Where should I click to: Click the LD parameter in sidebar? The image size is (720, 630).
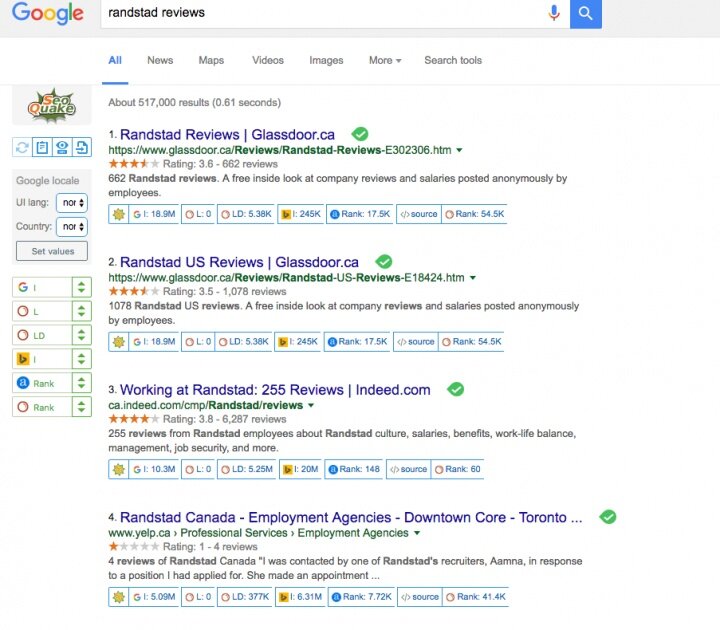[42, 335]
